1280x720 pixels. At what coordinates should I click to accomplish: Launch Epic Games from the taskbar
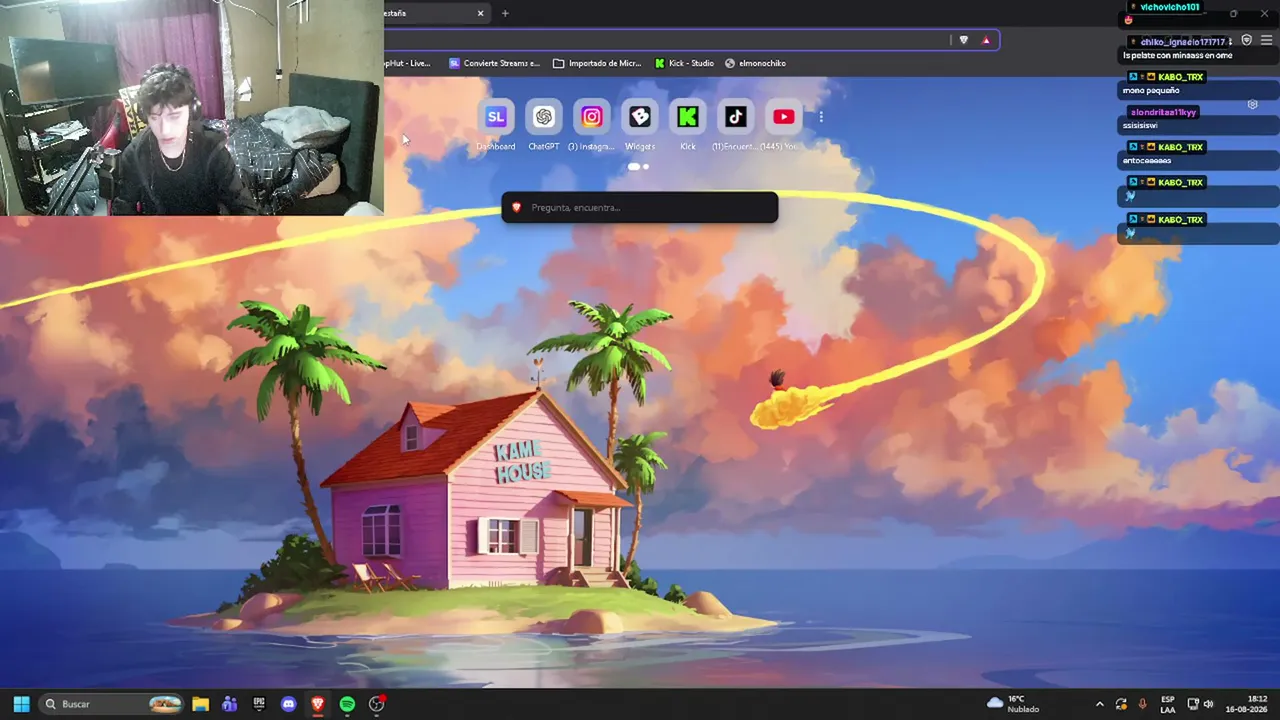(259, 704)
